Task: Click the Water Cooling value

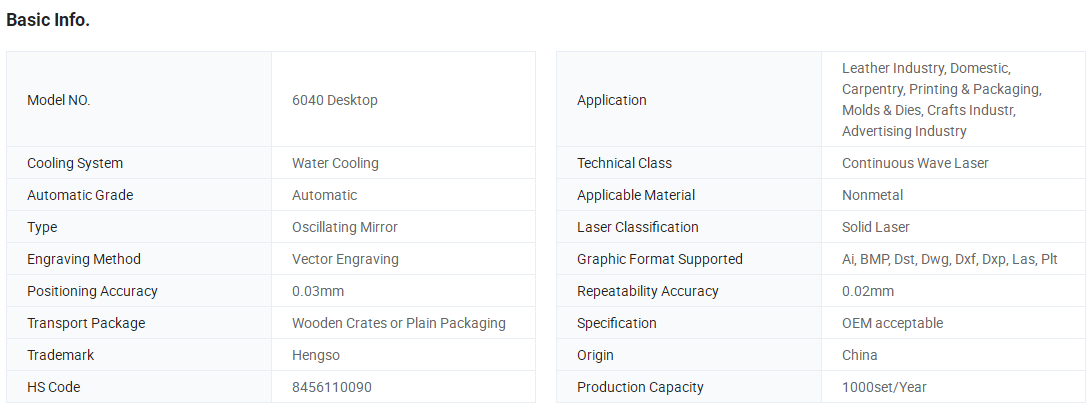Action: pyautogui.click(x=335, y=163)
